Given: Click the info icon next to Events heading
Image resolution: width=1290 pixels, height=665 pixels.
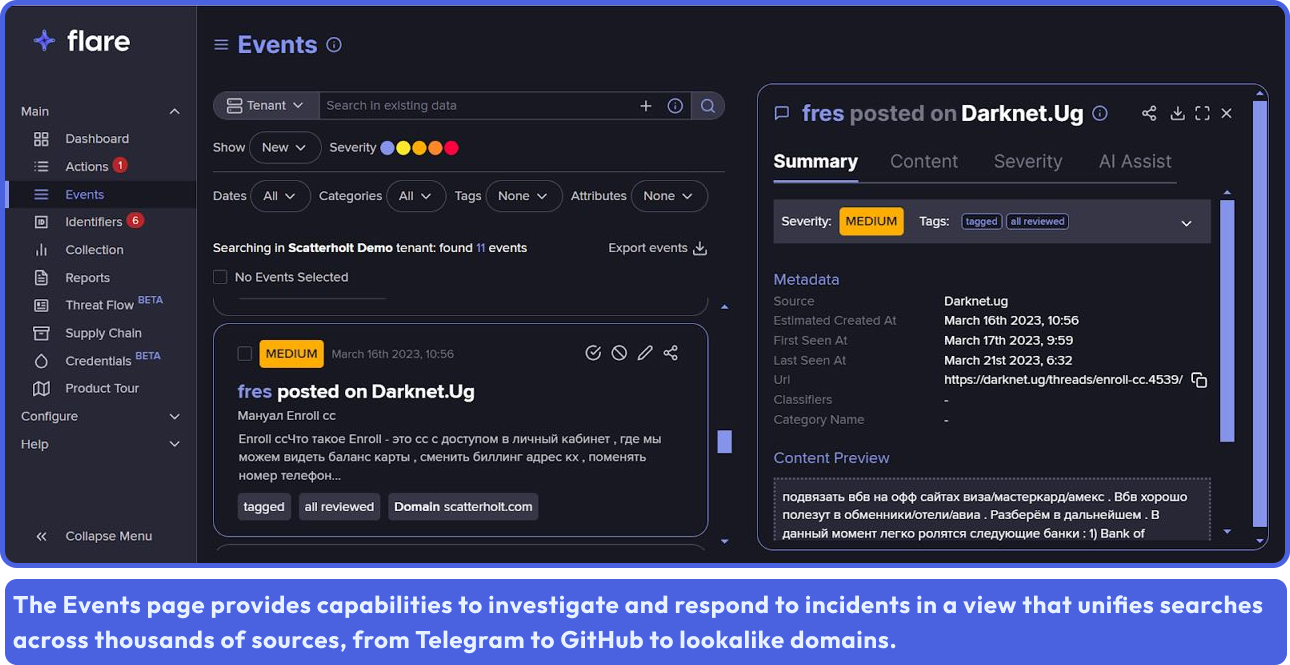Looking at the screenshot, I should click(334, 45).
